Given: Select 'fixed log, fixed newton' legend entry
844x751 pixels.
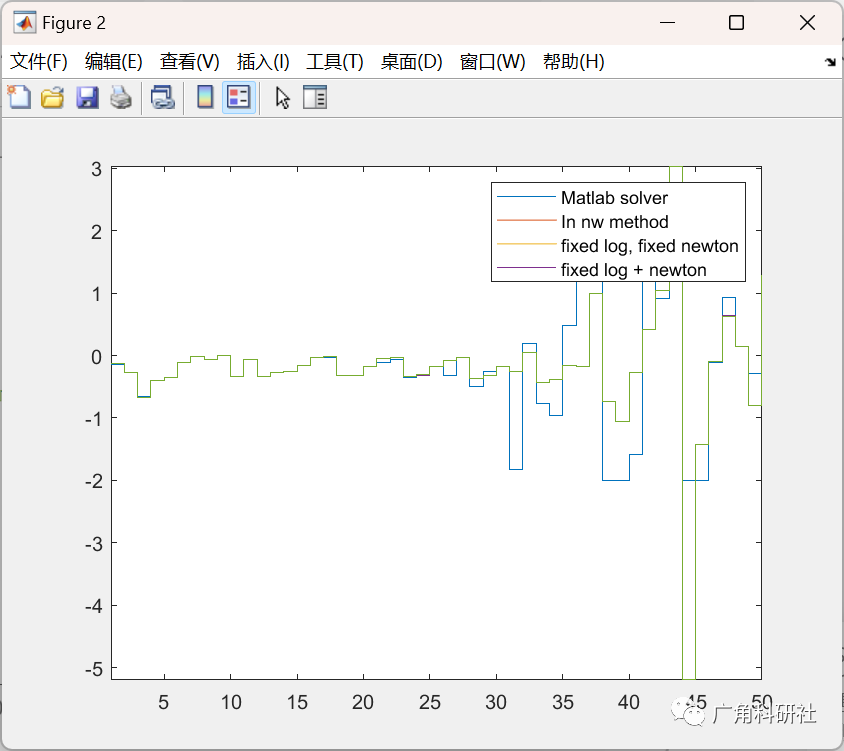Looking at the screenshot, I should pos(650,246).
